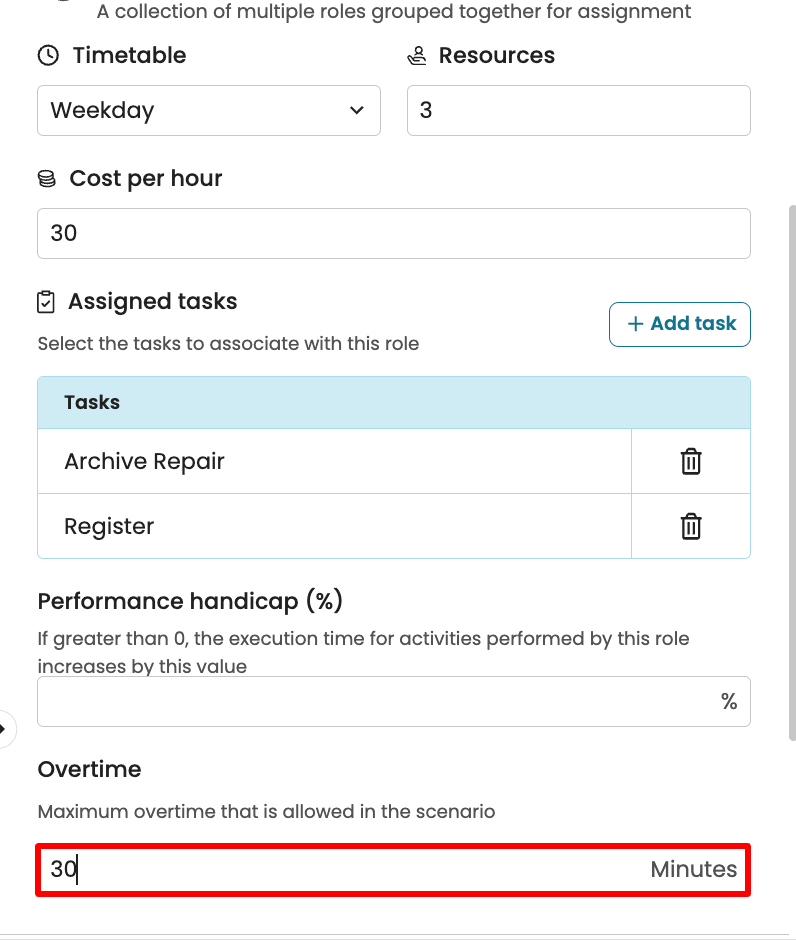
Task: Click the Overtime section heading
Action: (x=89, y=769)
